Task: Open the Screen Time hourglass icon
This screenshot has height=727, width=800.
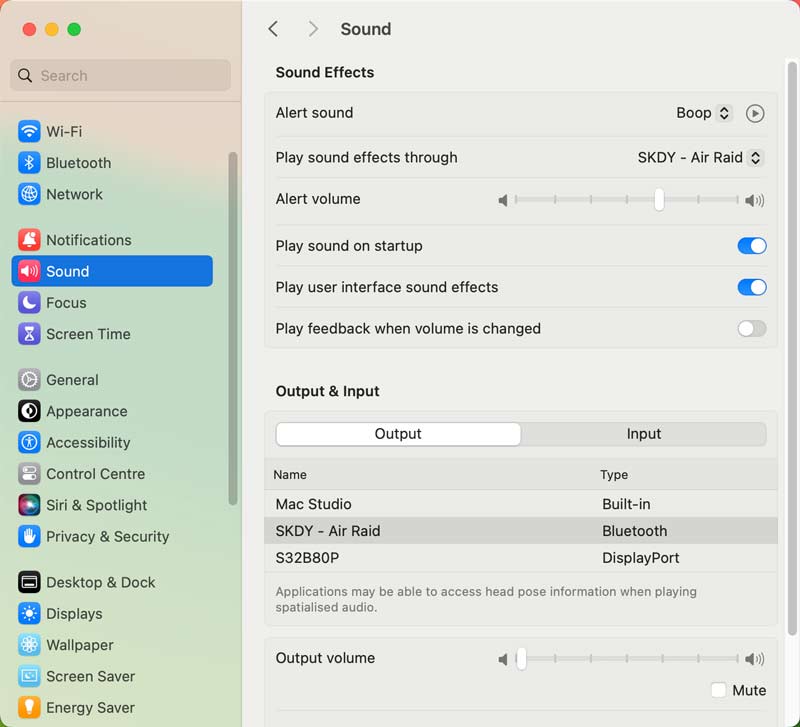Action: click(x=29, y=334)
